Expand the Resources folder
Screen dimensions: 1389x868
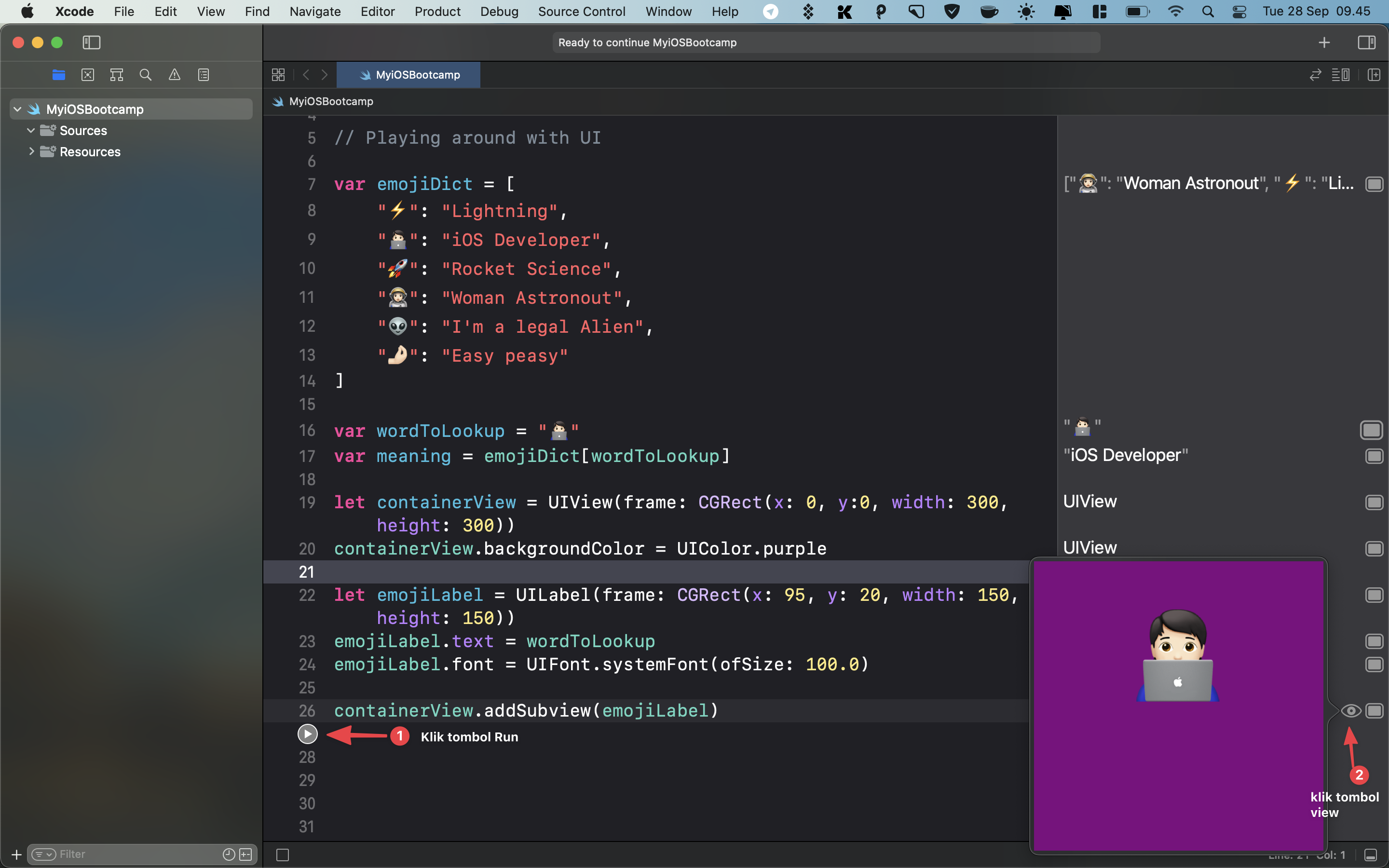[31, 151]
